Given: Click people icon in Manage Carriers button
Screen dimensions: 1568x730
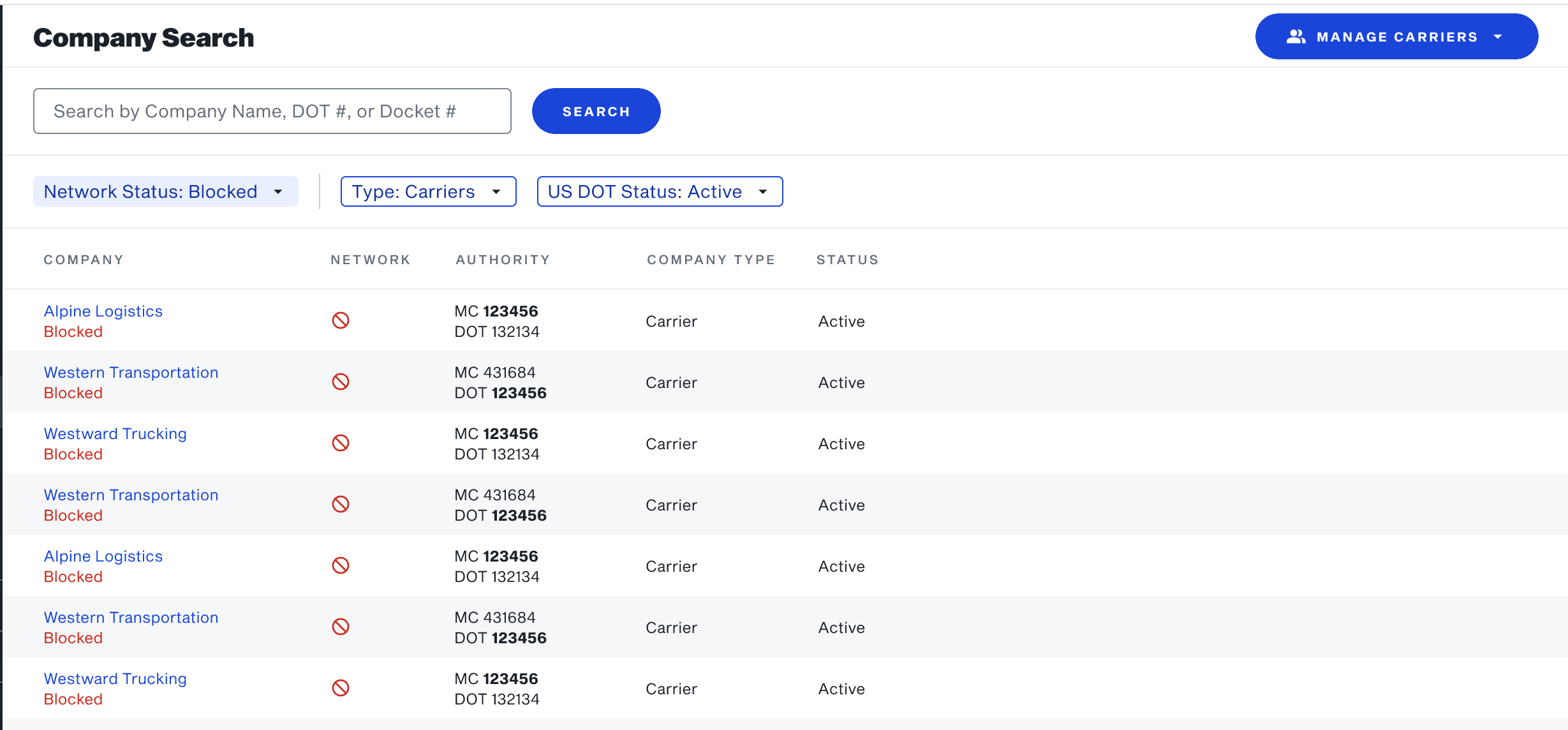Looking at the screenshot, I should pos(1296,36).
